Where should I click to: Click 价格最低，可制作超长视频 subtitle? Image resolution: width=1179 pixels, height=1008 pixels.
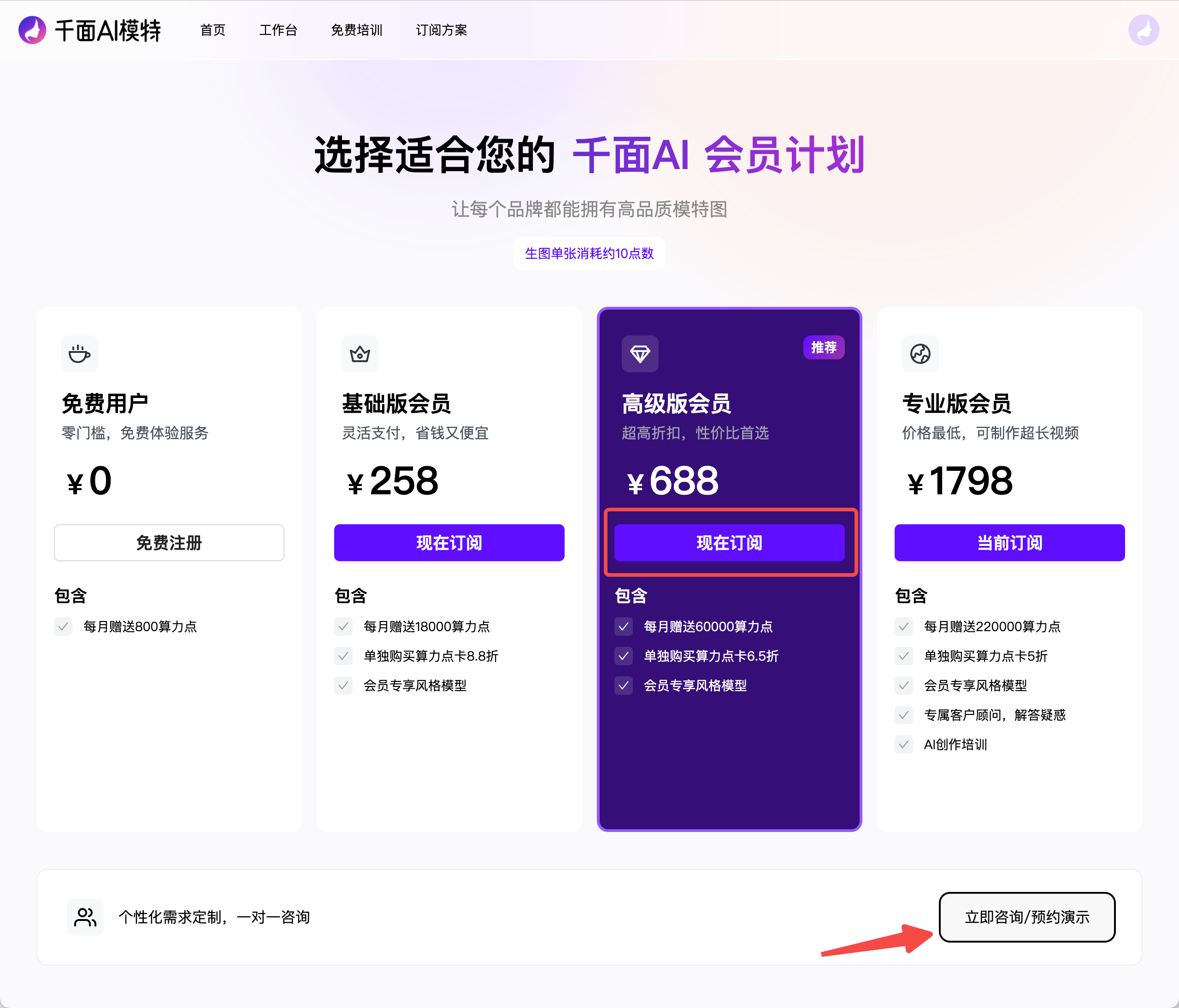pyautogui.click(x=990, y=434)
